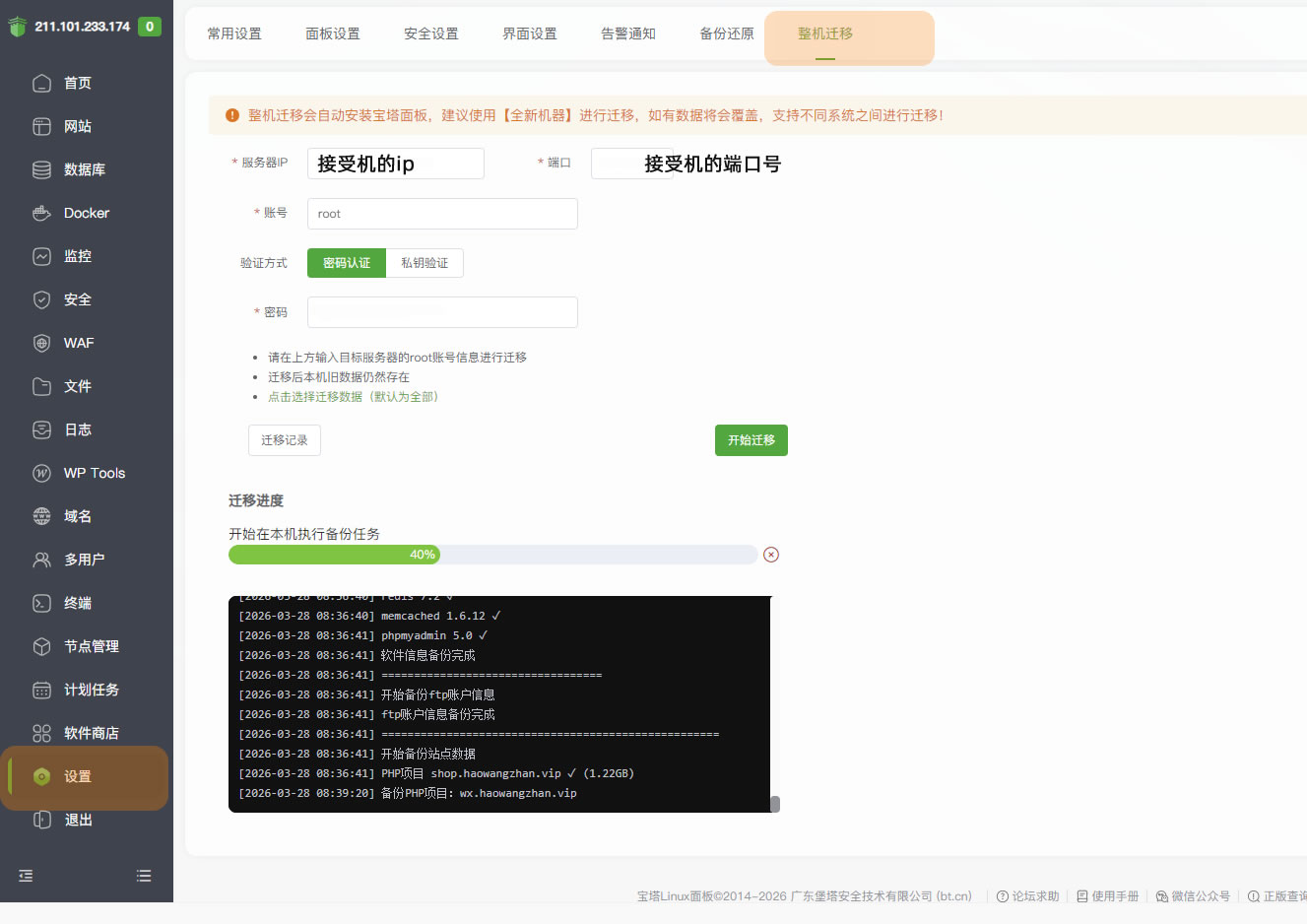Switch to the 备份还原 tab

coord(726,33)
